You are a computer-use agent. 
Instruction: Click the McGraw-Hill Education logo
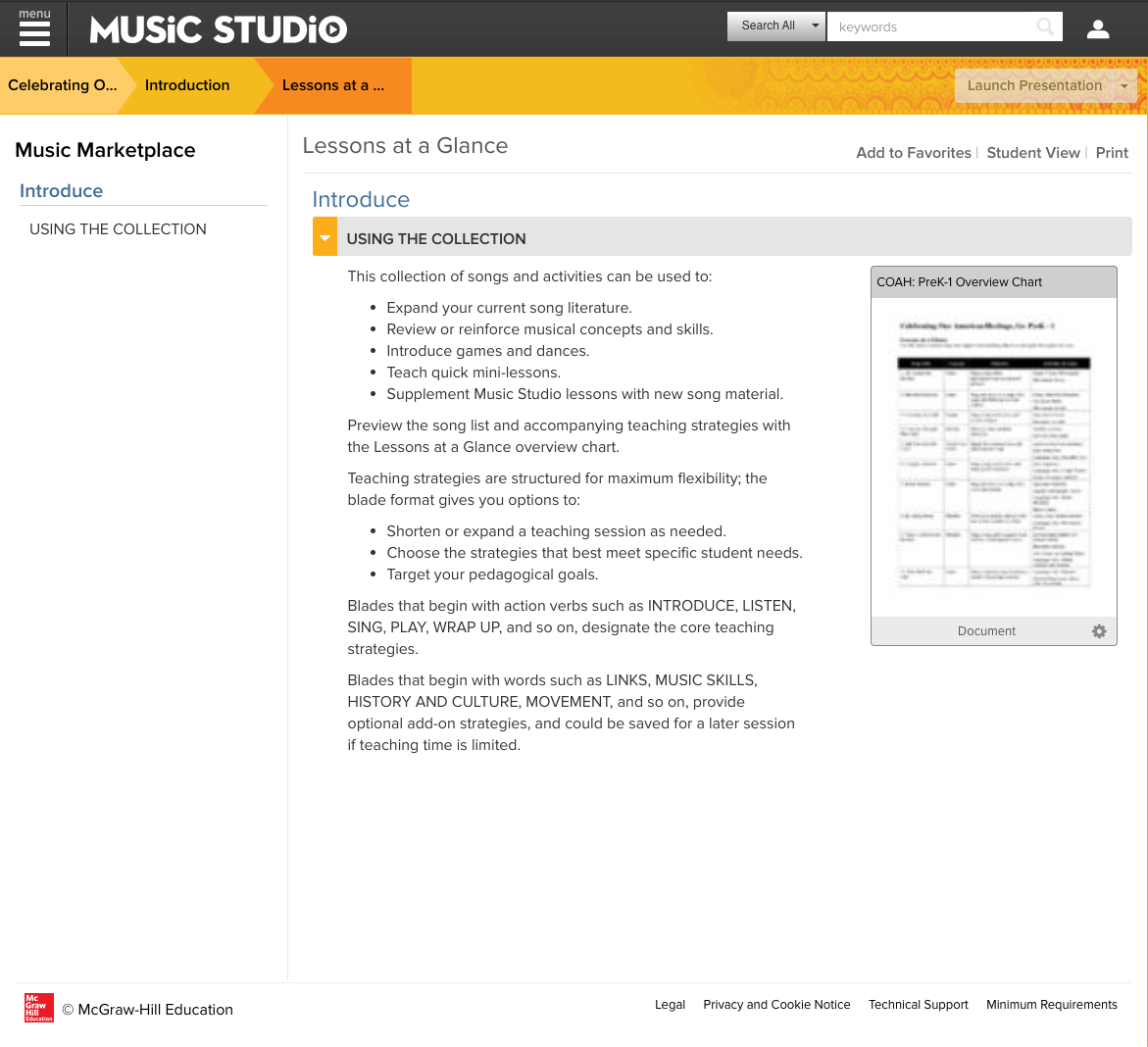tap(39, 1008)
